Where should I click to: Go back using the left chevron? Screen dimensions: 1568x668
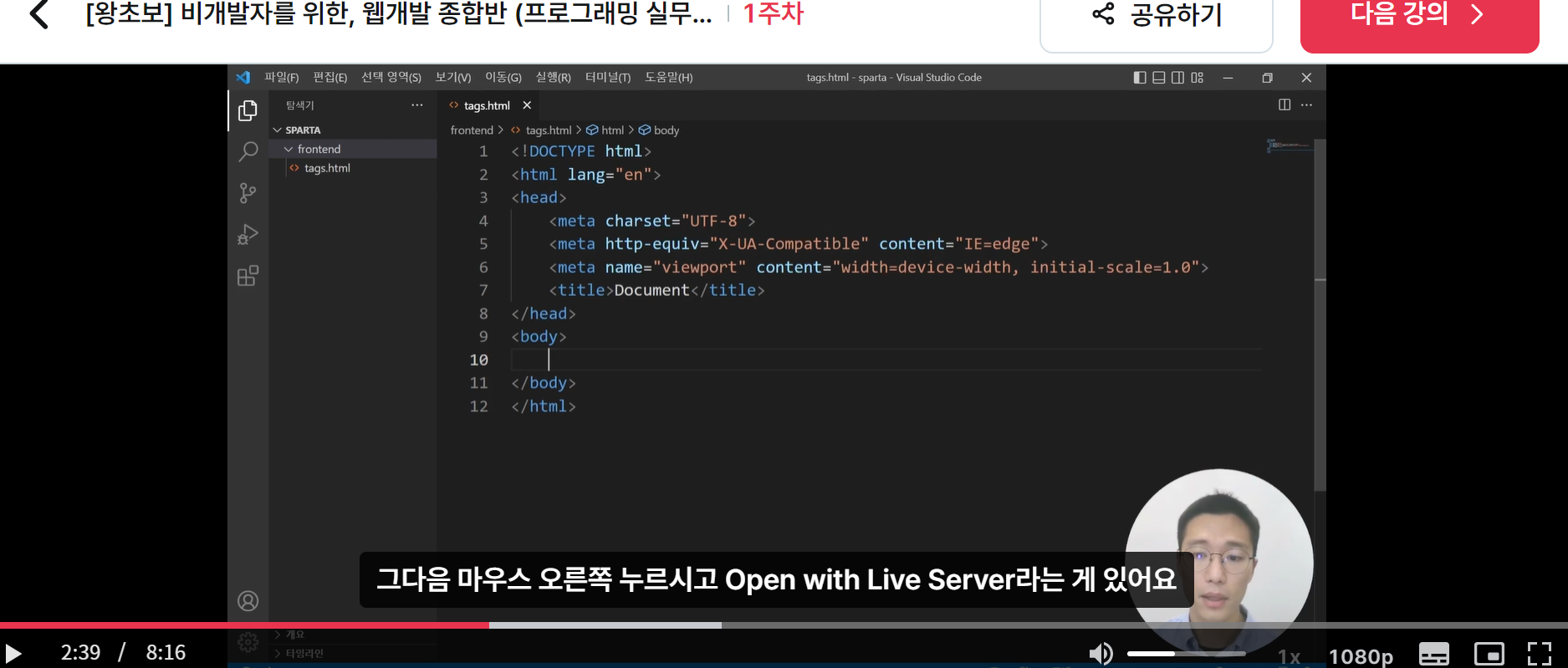38,14
